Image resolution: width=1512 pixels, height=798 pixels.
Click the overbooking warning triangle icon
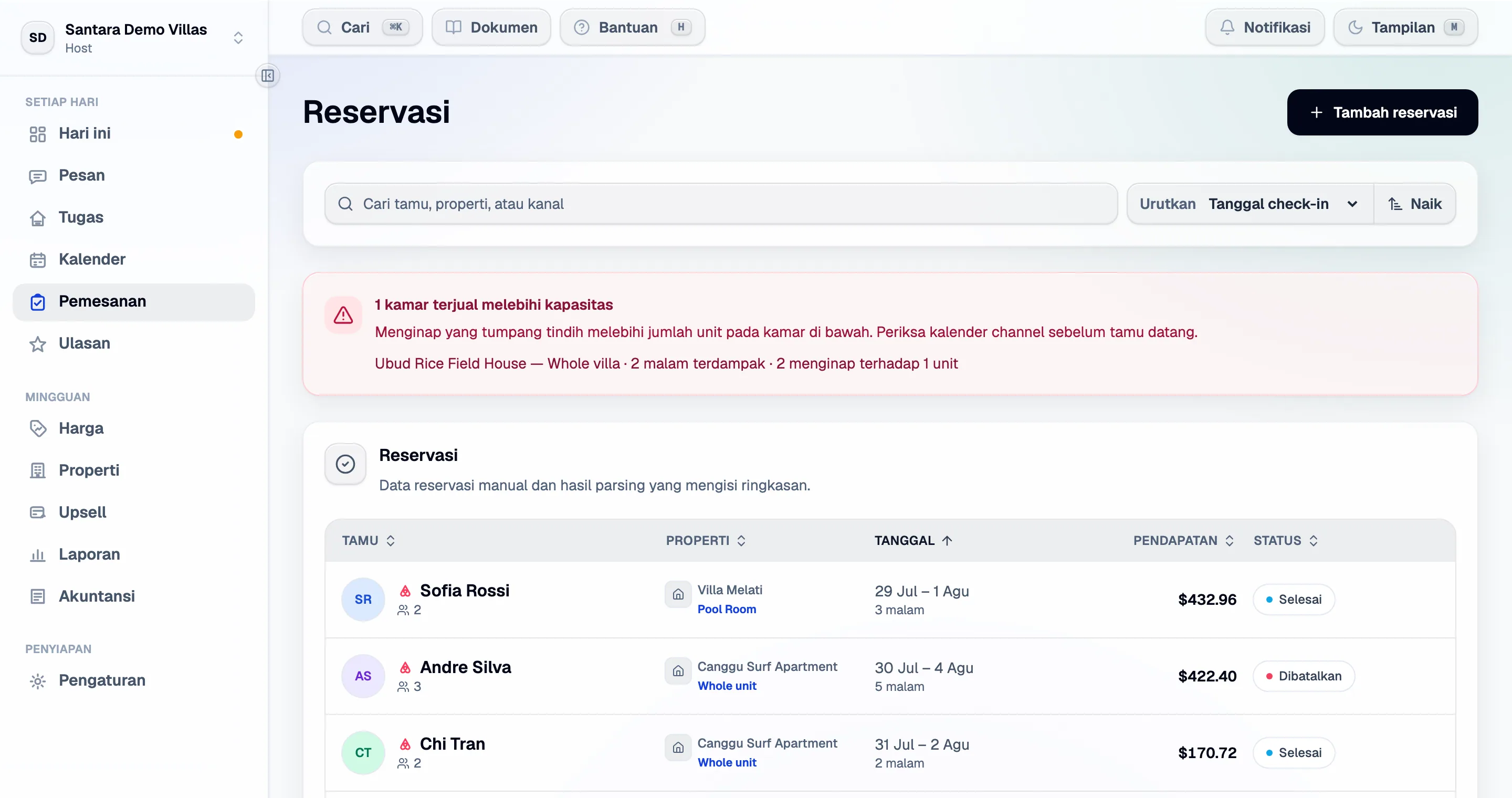pyautogui.click(x=343, y=315)
